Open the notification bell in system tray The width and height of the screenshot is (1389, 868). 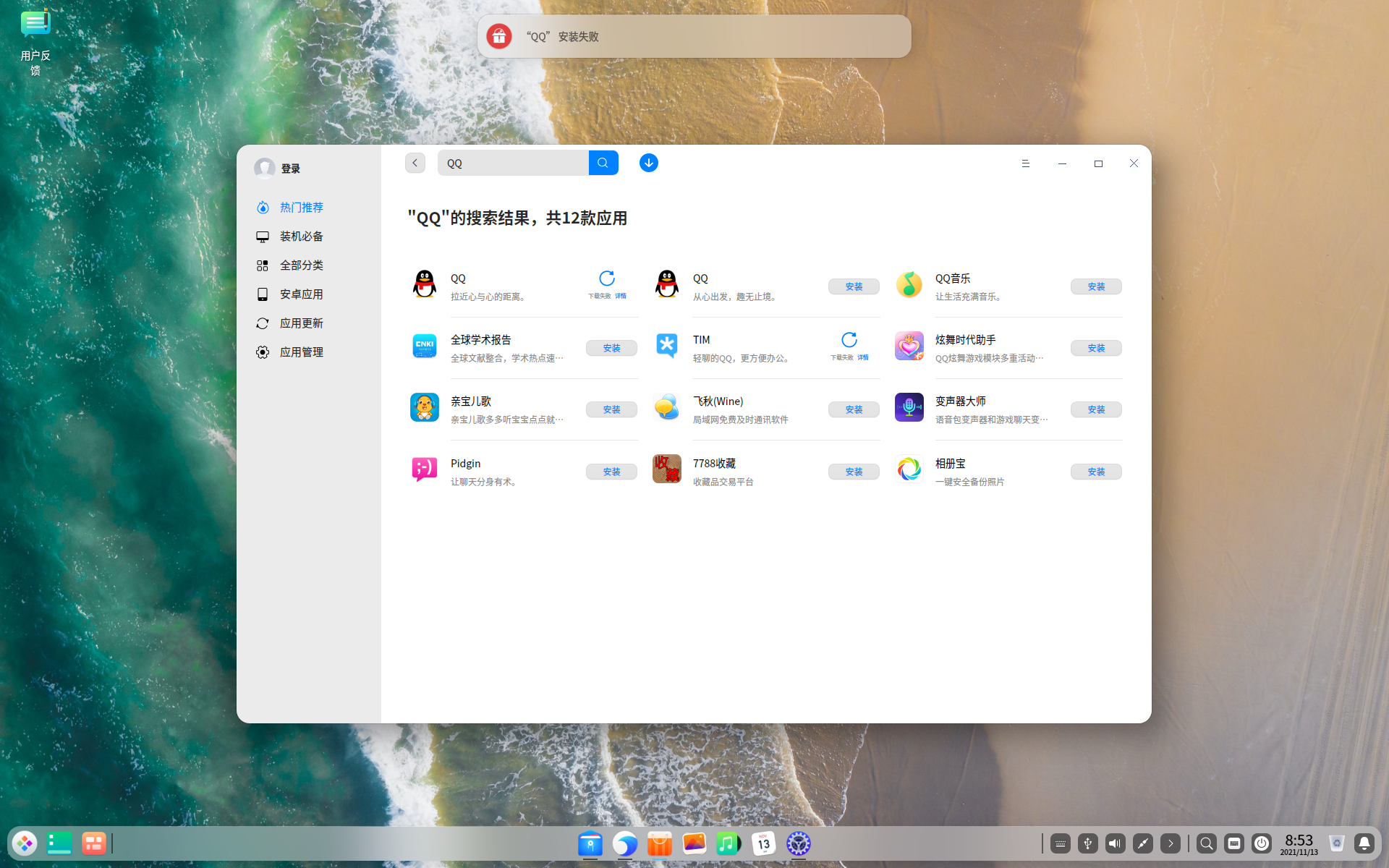point(1364,843)
